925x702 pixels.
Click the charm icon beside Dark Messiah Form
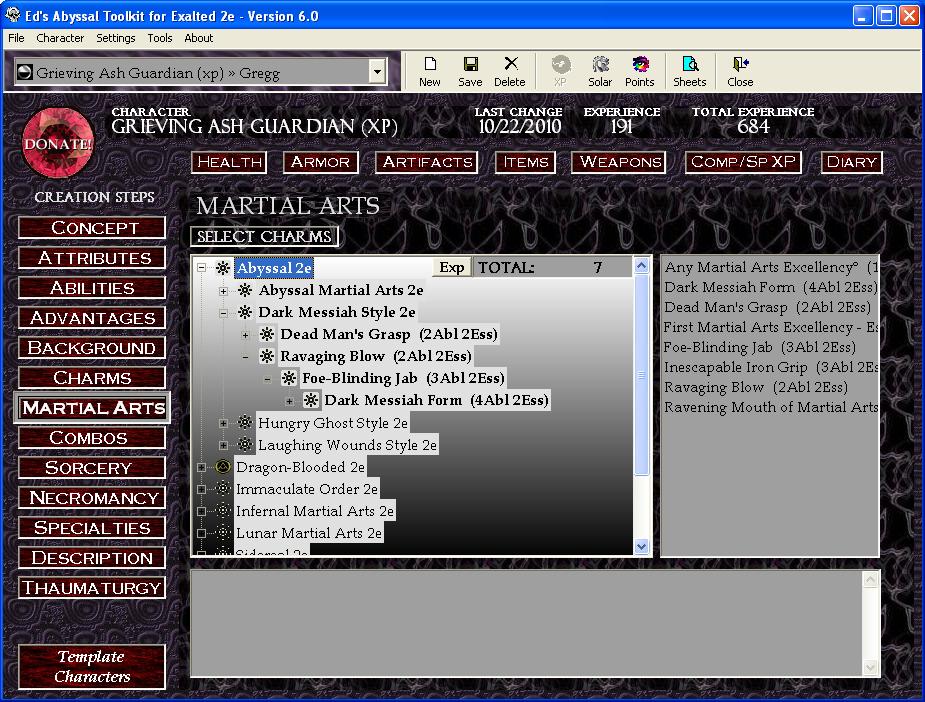click(x=311, y=401)
